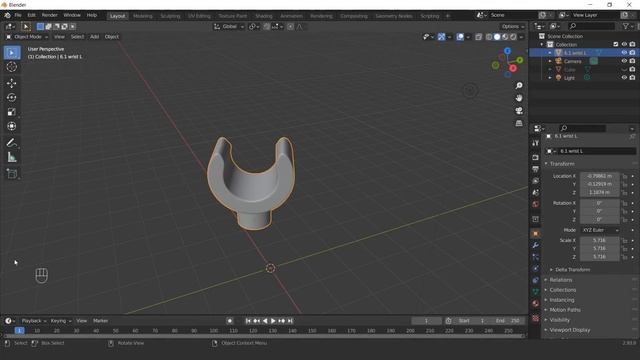This screenshot has height=360, width=640.
Task: Open the World properties tab icon
Action: pos(536,204)
